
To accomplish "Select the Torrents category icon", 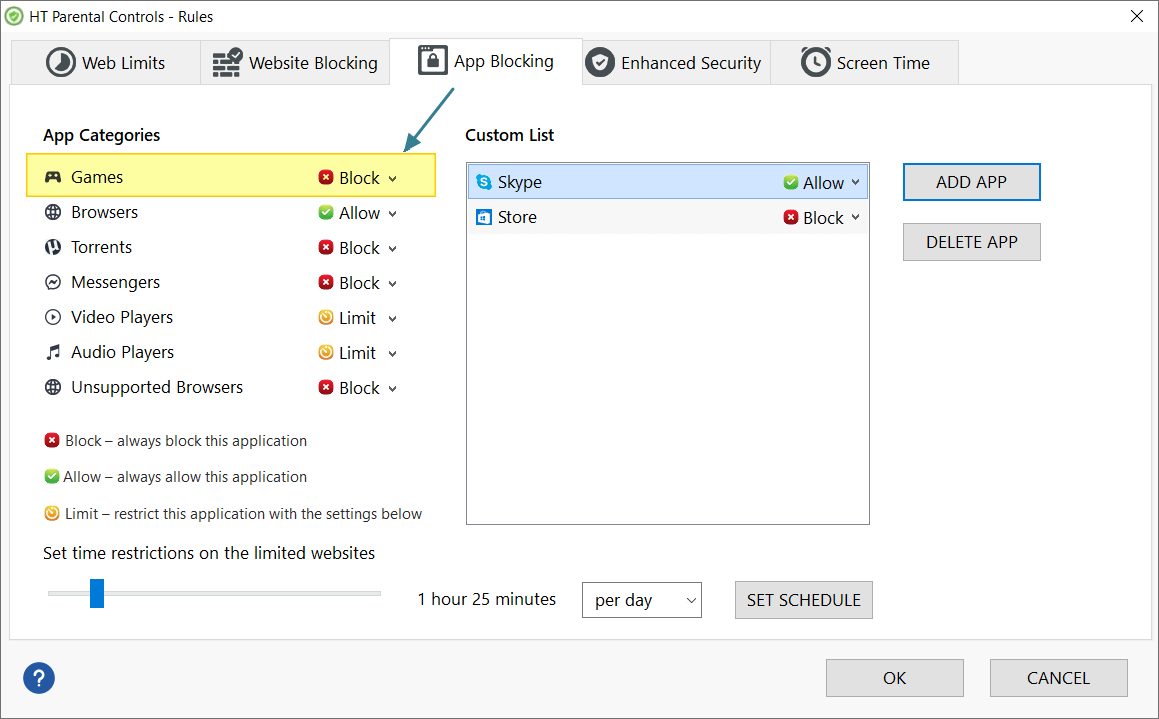I will click(53, 247).
